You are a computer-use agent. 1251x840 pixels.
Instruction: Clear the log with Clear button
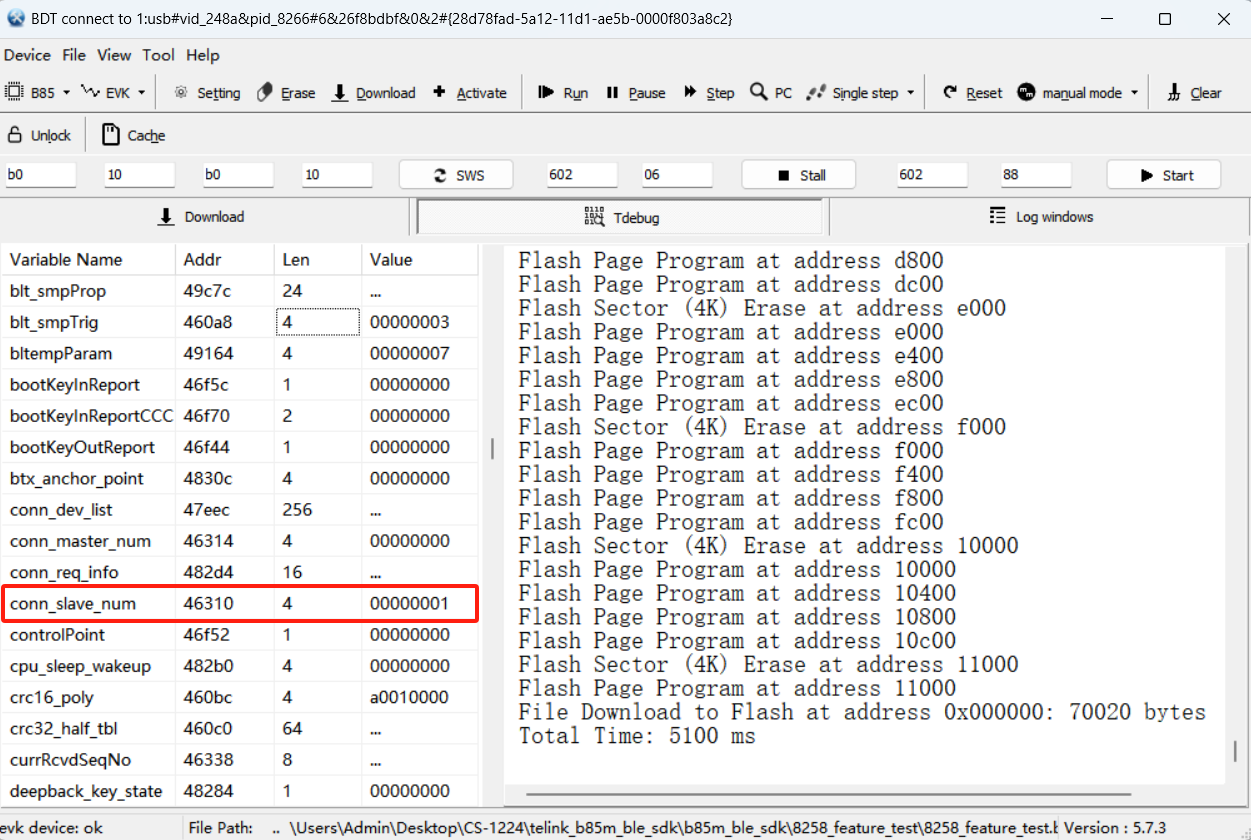coord(1195,92)
